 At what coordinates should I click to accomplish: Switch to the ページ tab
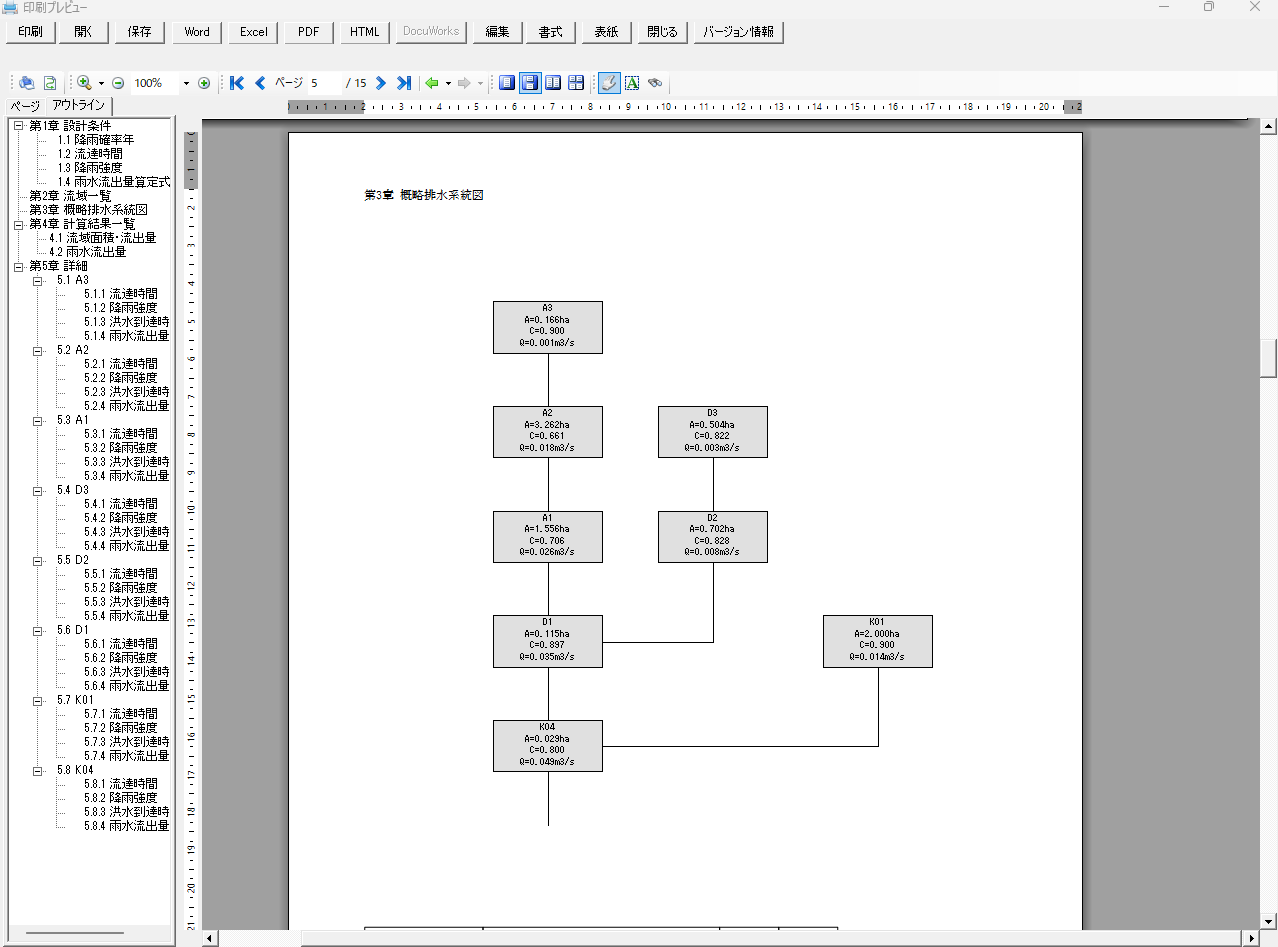(x=25, y=106)
